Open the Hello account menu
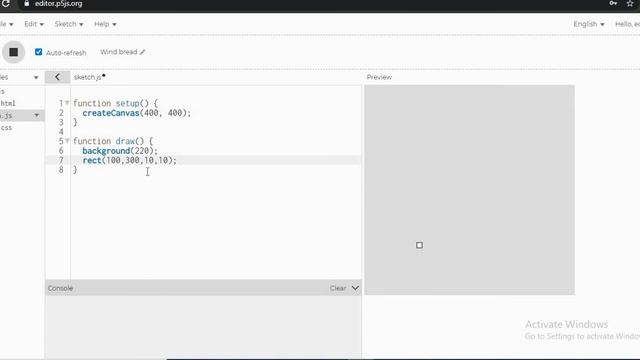Image resolution: width=640 pixels, height=360 pixels. pyautogui.click(x=627, y=24)
